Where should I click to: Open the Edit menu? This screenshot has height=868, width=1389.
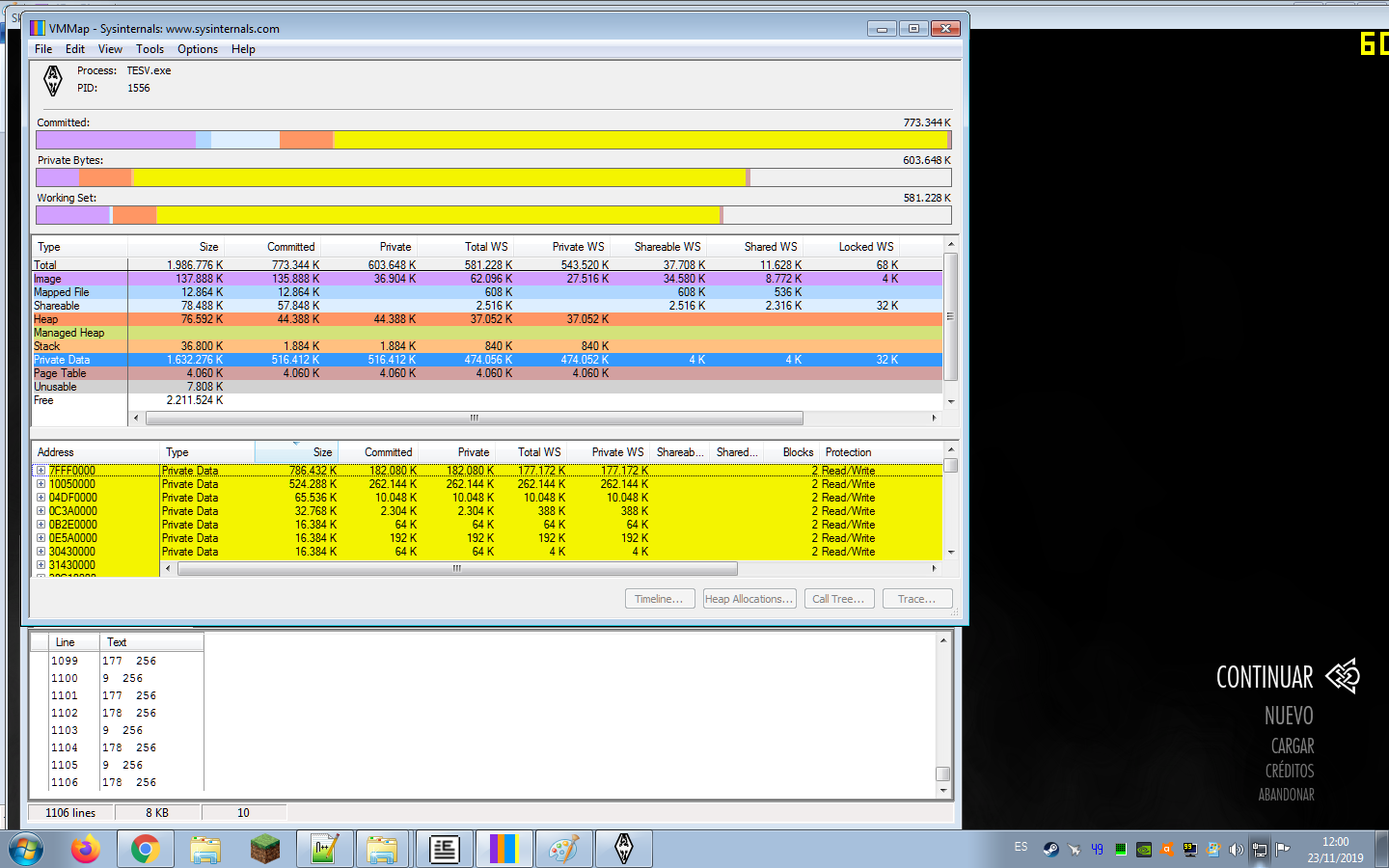[x=75, y=49]
